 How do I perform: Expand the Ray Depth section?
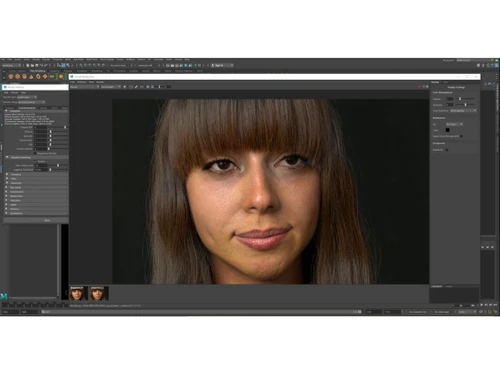(7, 187)
